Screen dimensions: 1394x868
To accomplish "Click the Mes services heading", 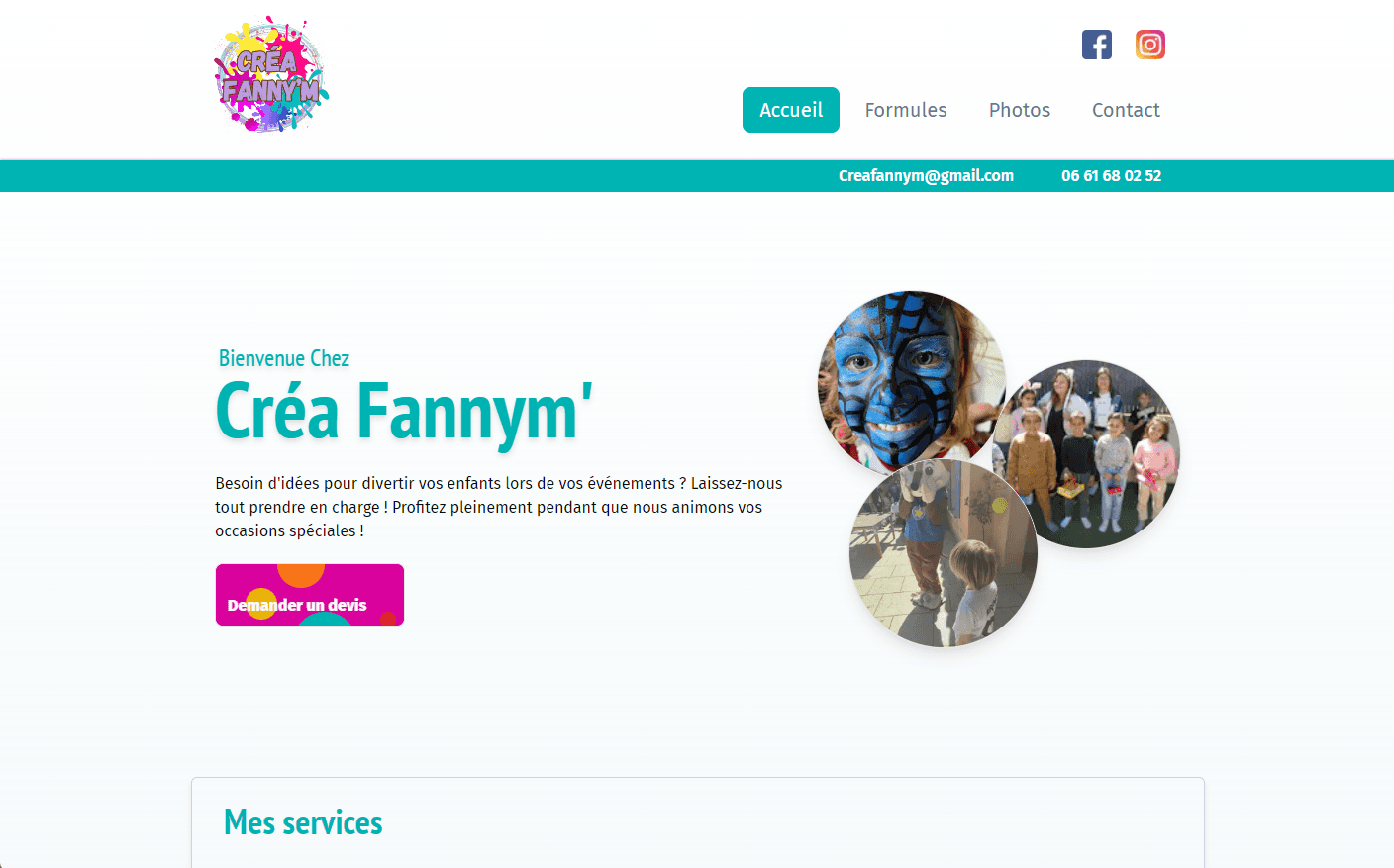I will coord(303,822).
